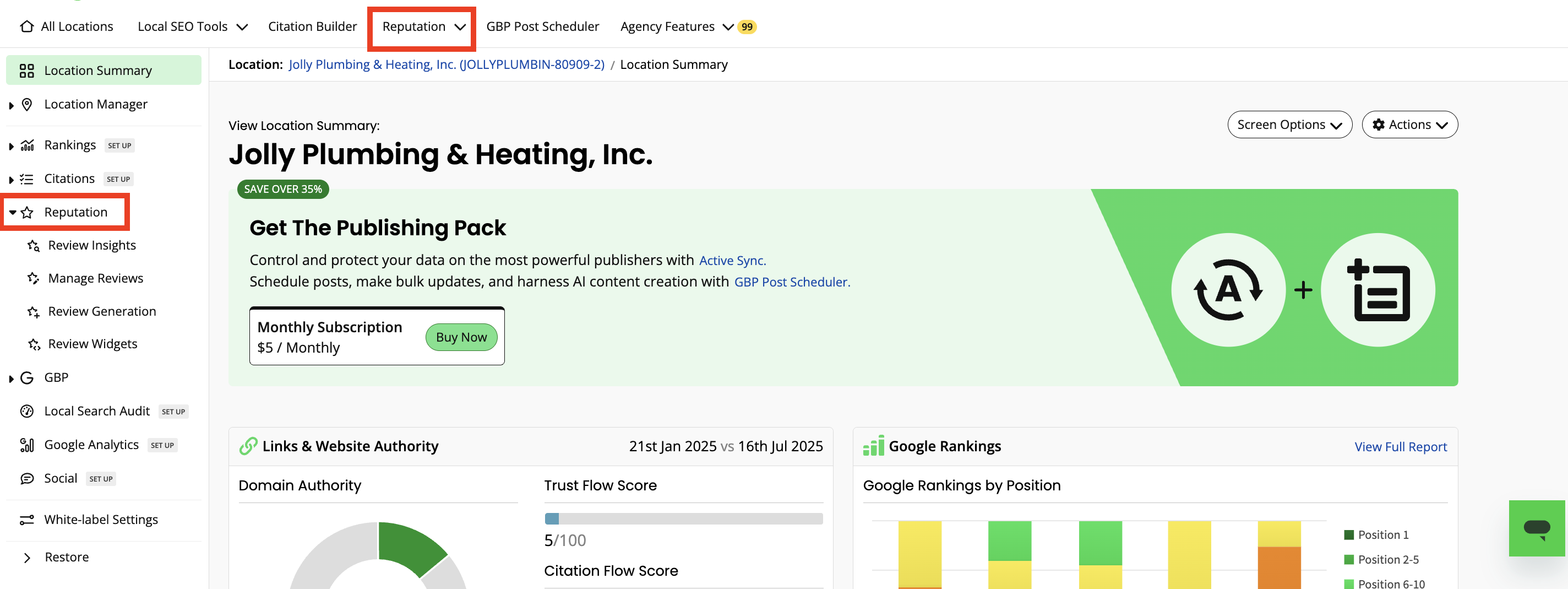Click the Rankings chart icon
This screenshot has width=1568, height=589.
coord(27,145)
